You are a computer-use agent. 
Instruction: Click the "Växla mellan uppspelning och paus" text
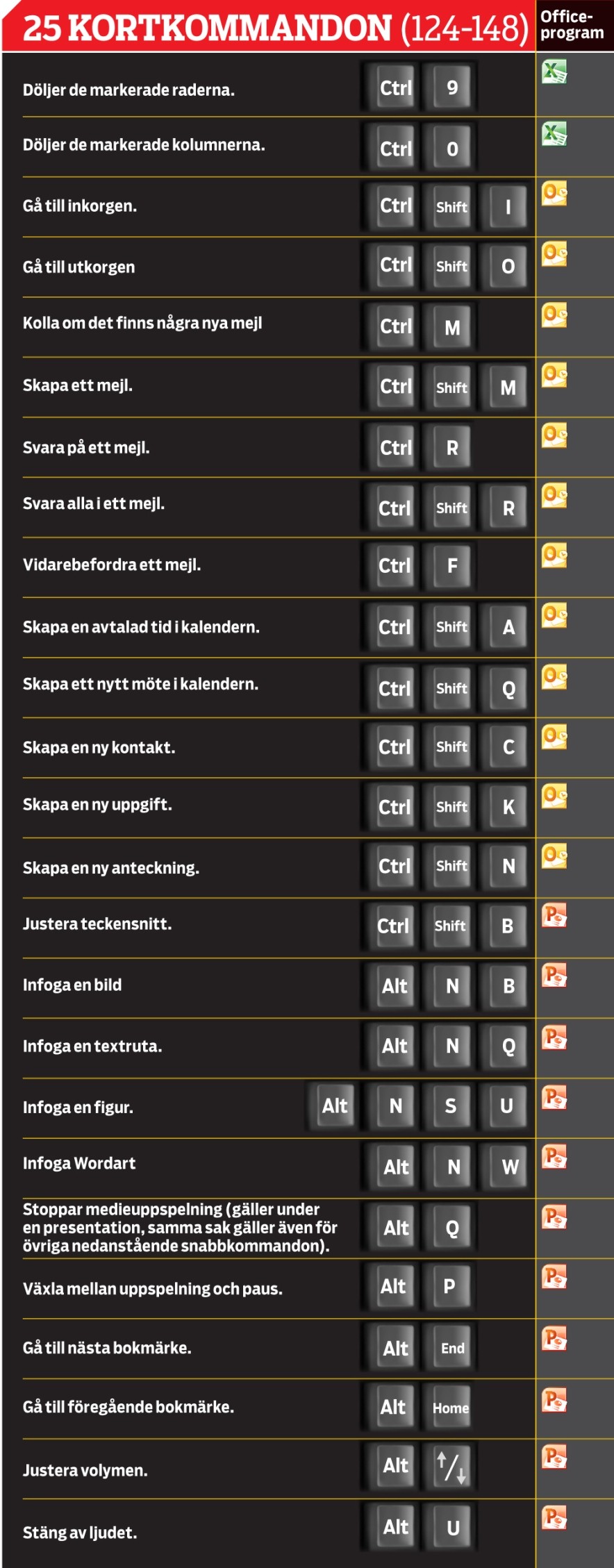click(153, 1289)
